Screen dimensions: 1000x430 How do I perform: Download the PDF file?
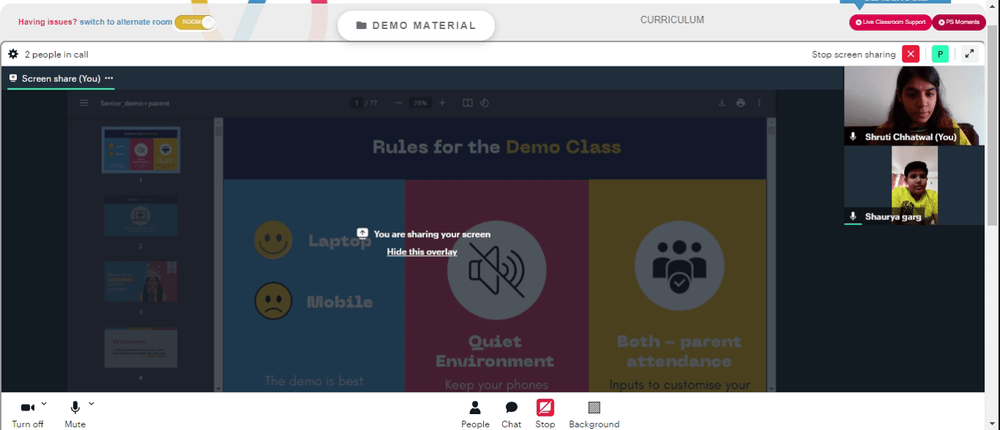(722, 103)
